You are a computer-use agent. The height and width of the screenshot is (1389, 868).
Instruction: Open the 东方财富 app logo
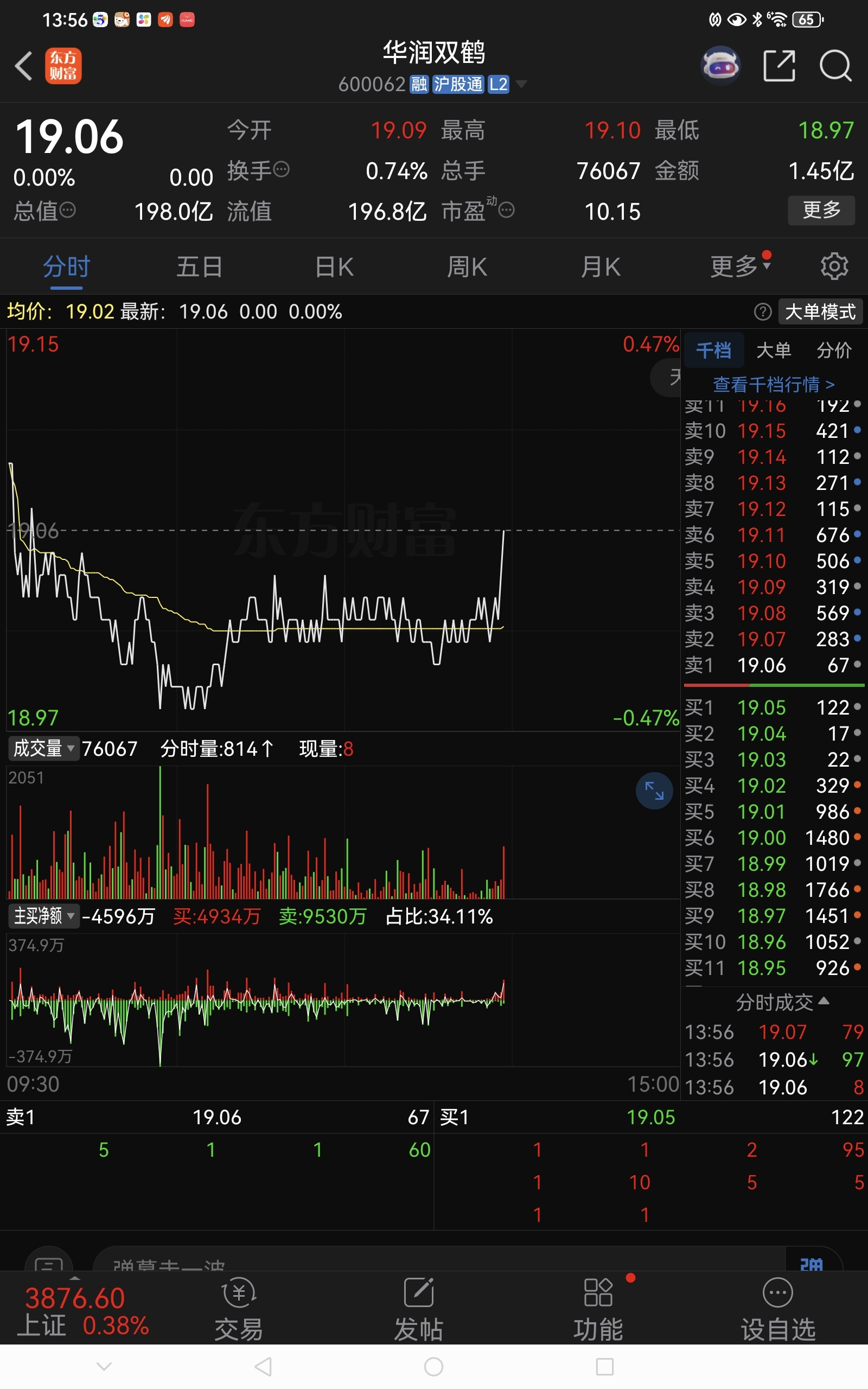(x=63, y=66)
